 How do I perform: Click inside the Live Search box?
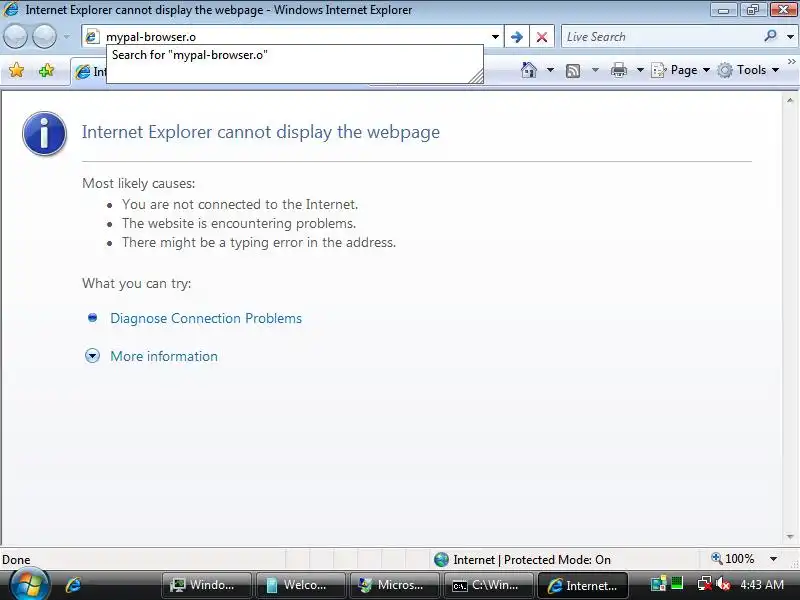(x=661, y=37)
